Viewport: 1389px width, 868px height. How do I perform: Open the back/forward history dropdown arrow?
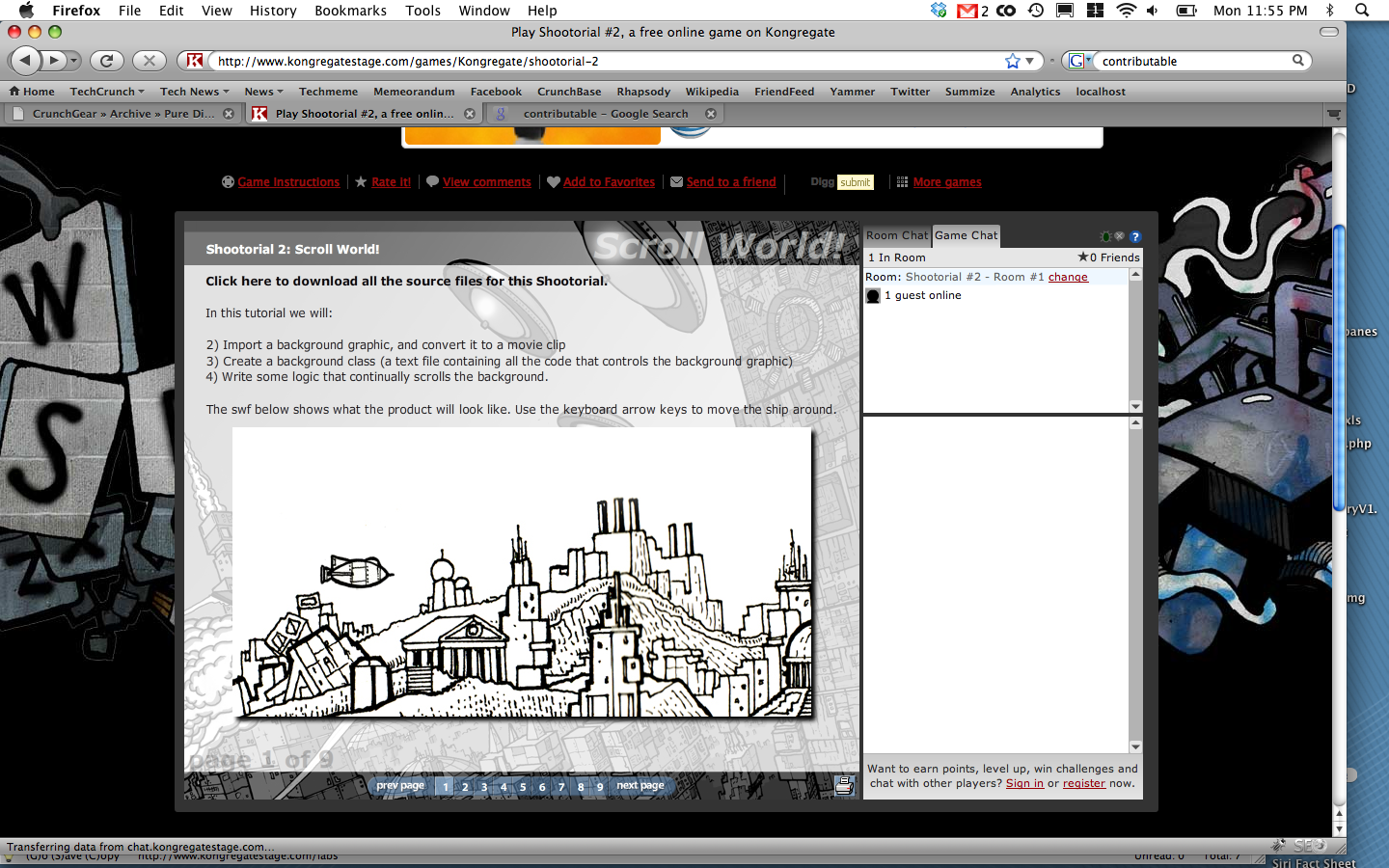pyautogui.click(x=73, y=61)
